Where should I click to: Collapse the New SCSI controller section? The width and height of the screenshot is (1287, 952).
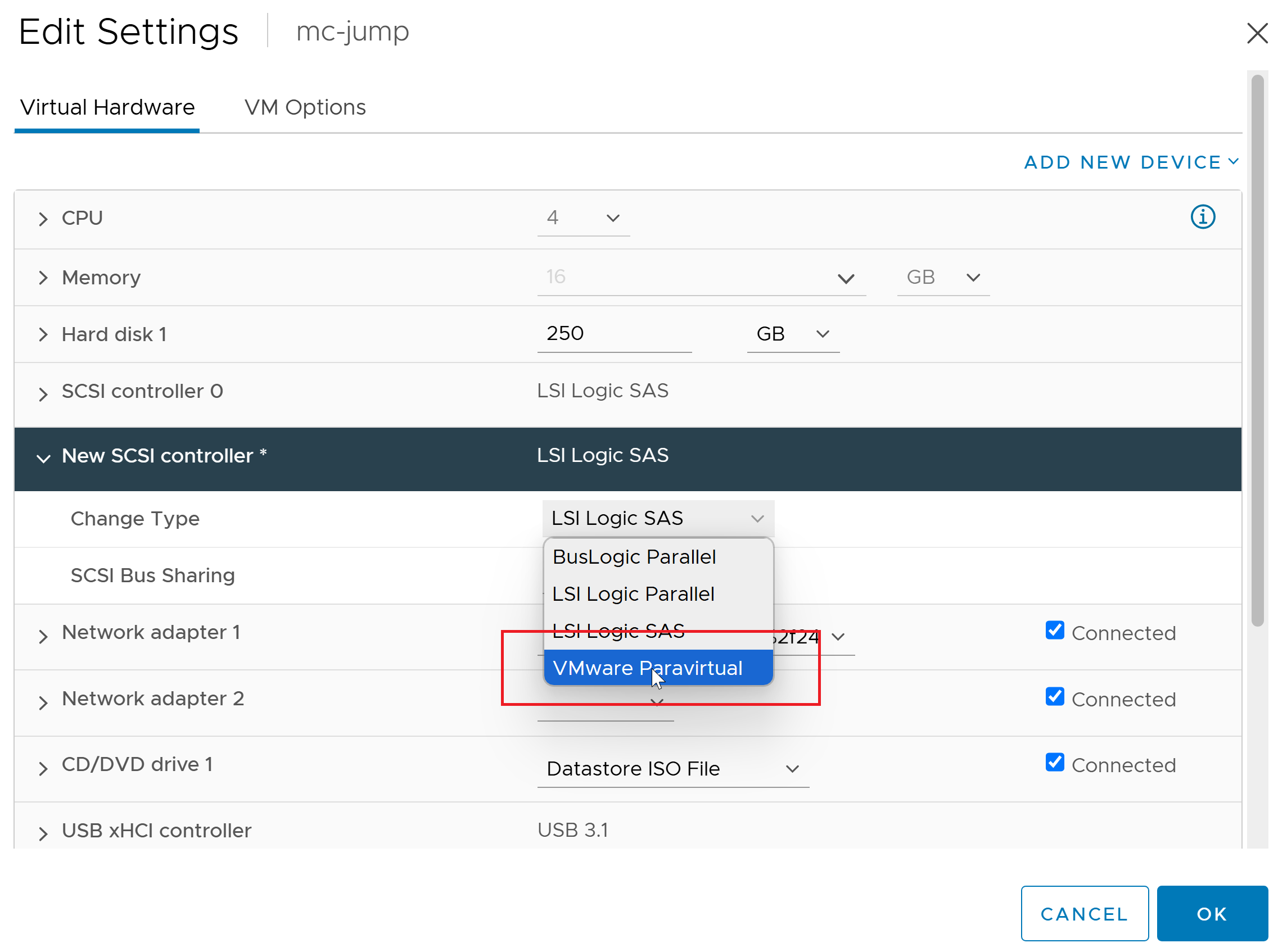[43, 458]
